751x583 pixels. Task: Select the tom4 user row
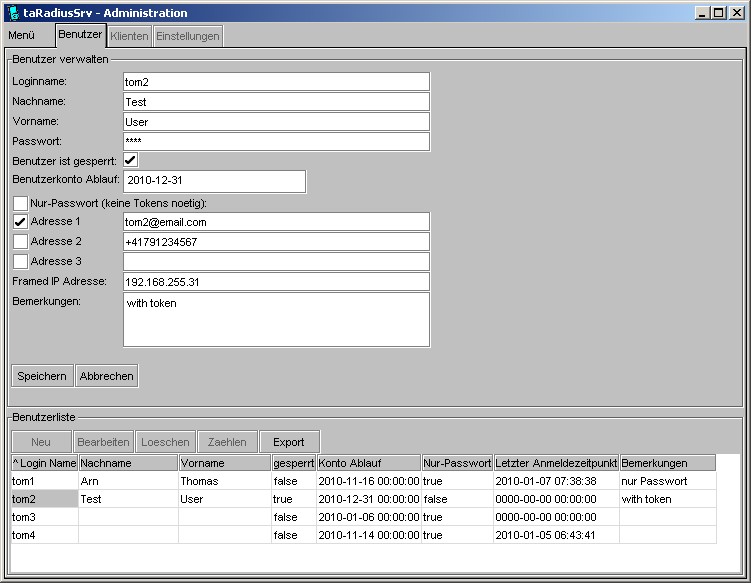coord(44,535)
